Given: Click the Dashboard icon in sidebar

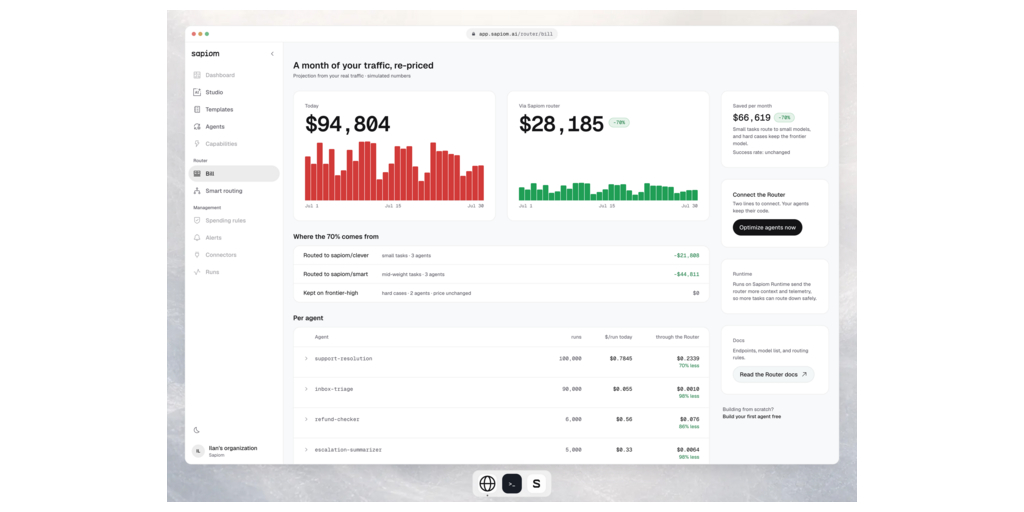Looking at the screenshot, I should [197, 75].
